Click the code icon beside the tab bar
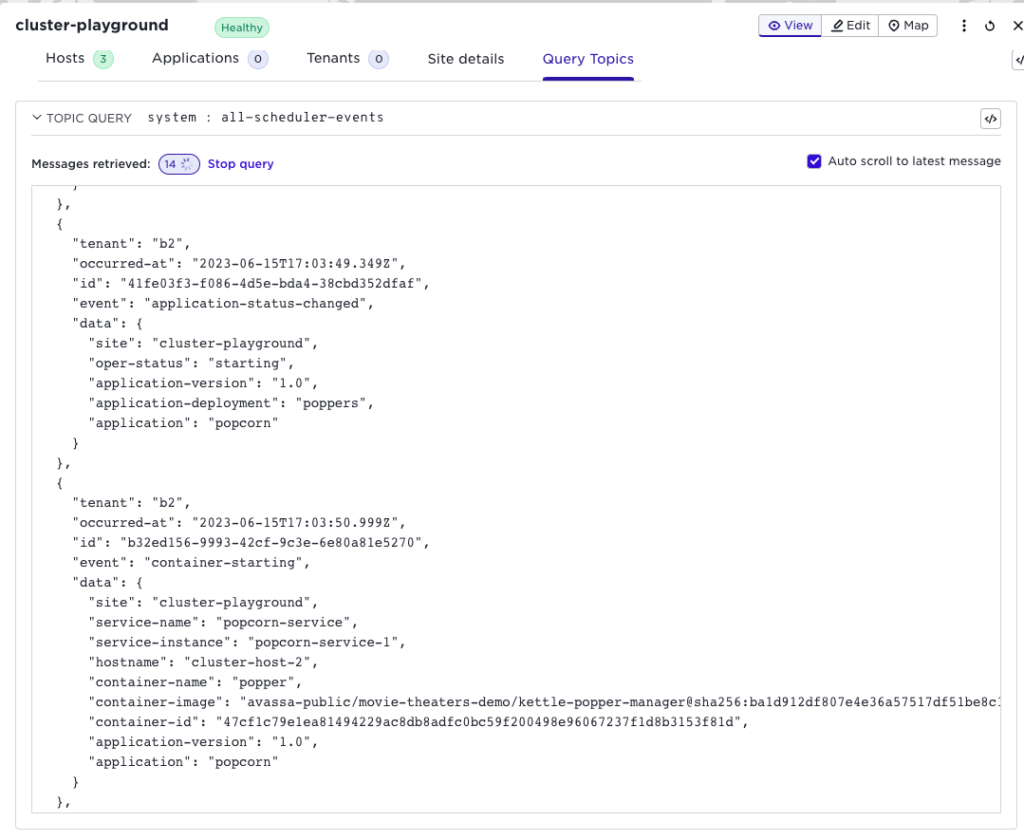This screenshot has width=1024, height=840. point(1018,60)
